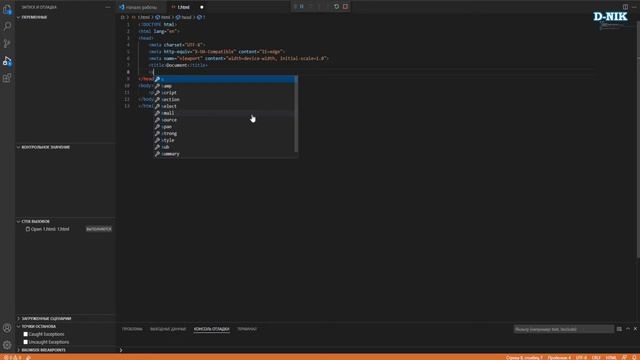Viewport: 640px width, 360px height.
Task: Select the Консоль отладки panel tab
Action: pyautogui.click(x=211, y=329)
